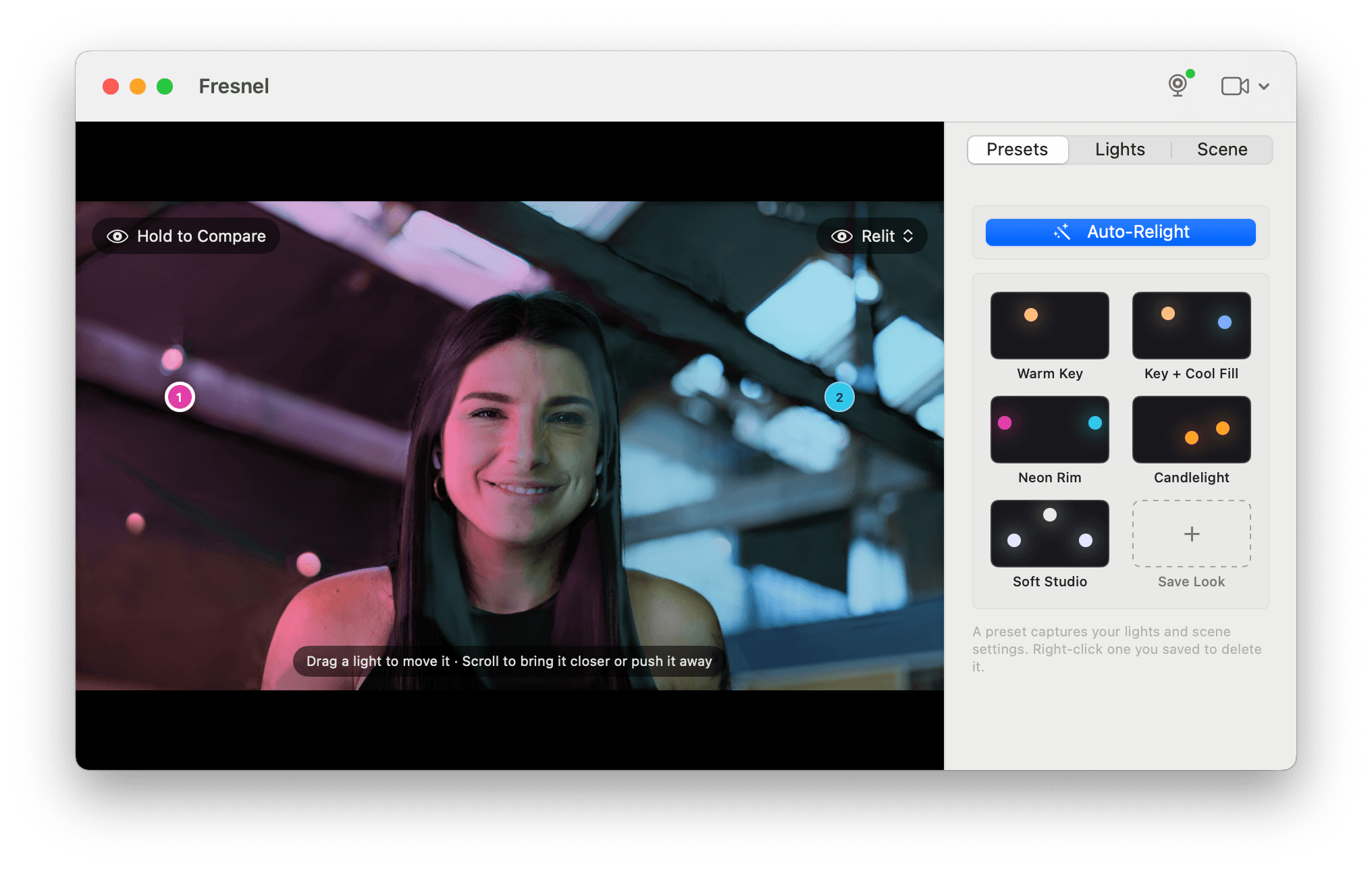Close the Fresnel window
Image resolution: width=1372 pixels, height=870 pixels.
point(111,86)
